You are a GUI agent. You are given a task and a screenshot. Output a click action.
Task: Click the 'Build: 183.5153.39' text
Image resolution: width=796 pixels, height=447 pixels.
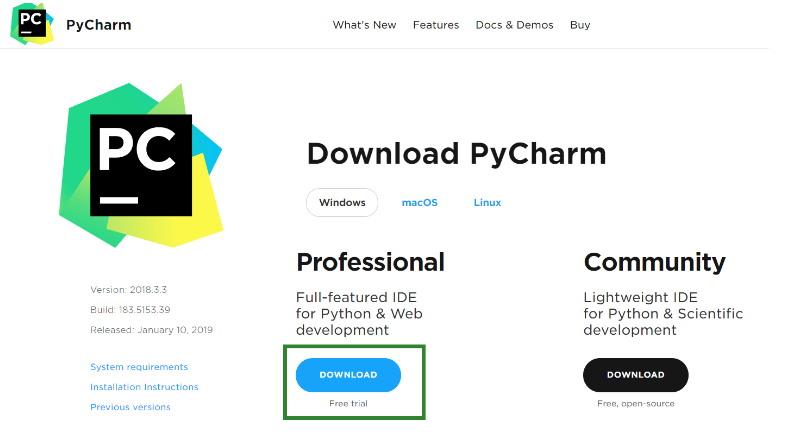click(130, 310)
